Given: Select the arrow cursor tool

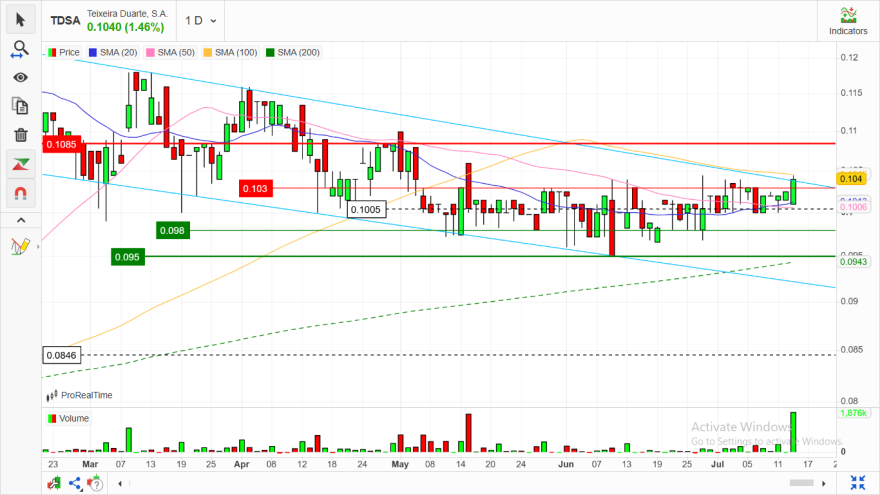Looking at the screenshot, I should 21,20.
